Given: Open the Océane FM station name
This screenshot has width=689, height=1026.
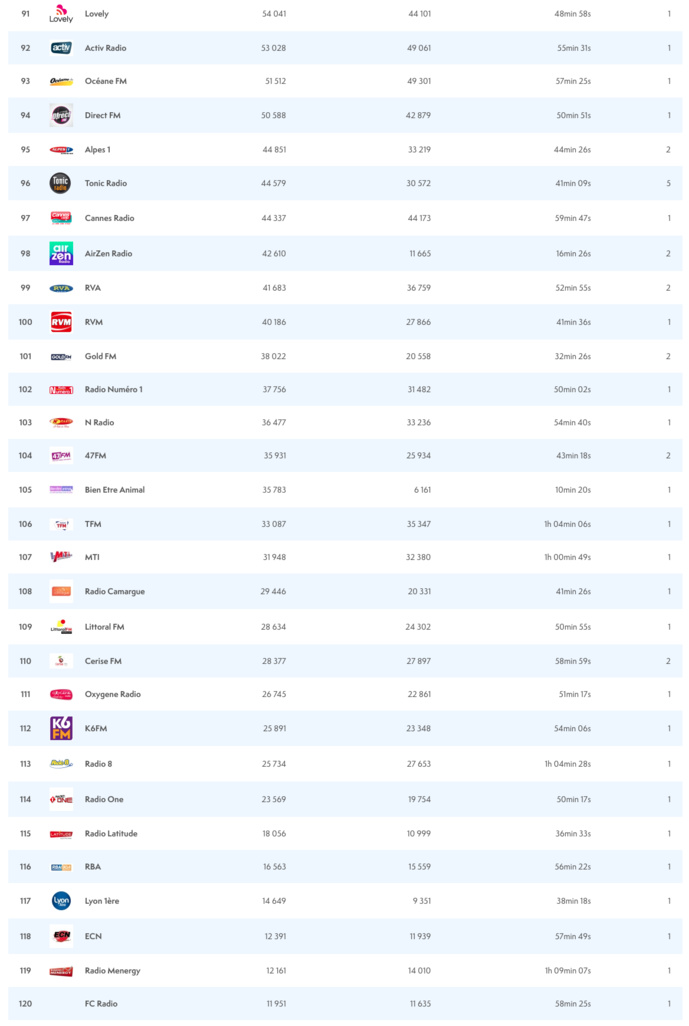Looking at the screenshot, I should click(106, 81).
